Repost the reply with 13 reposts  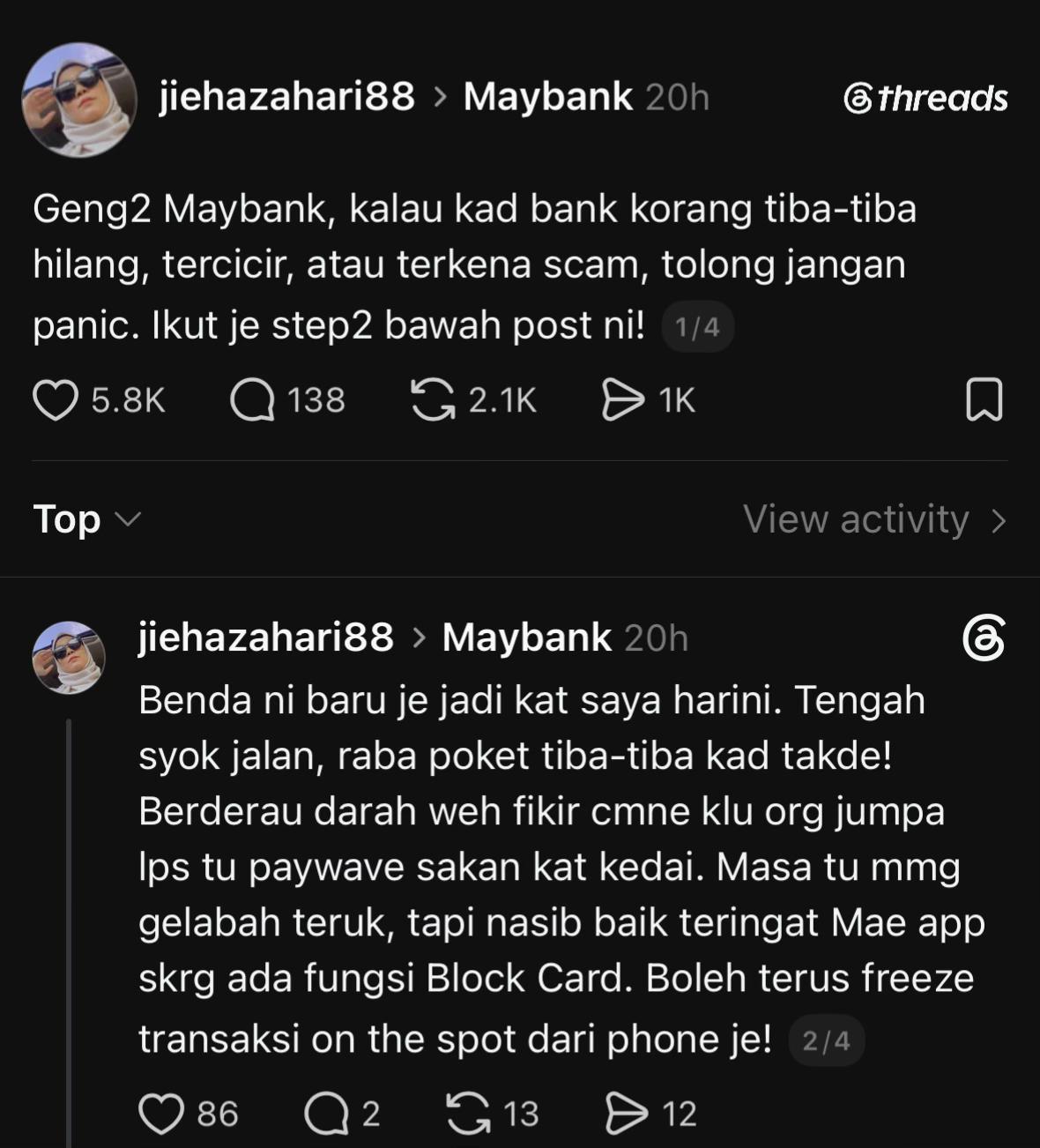coord(468,1114)
